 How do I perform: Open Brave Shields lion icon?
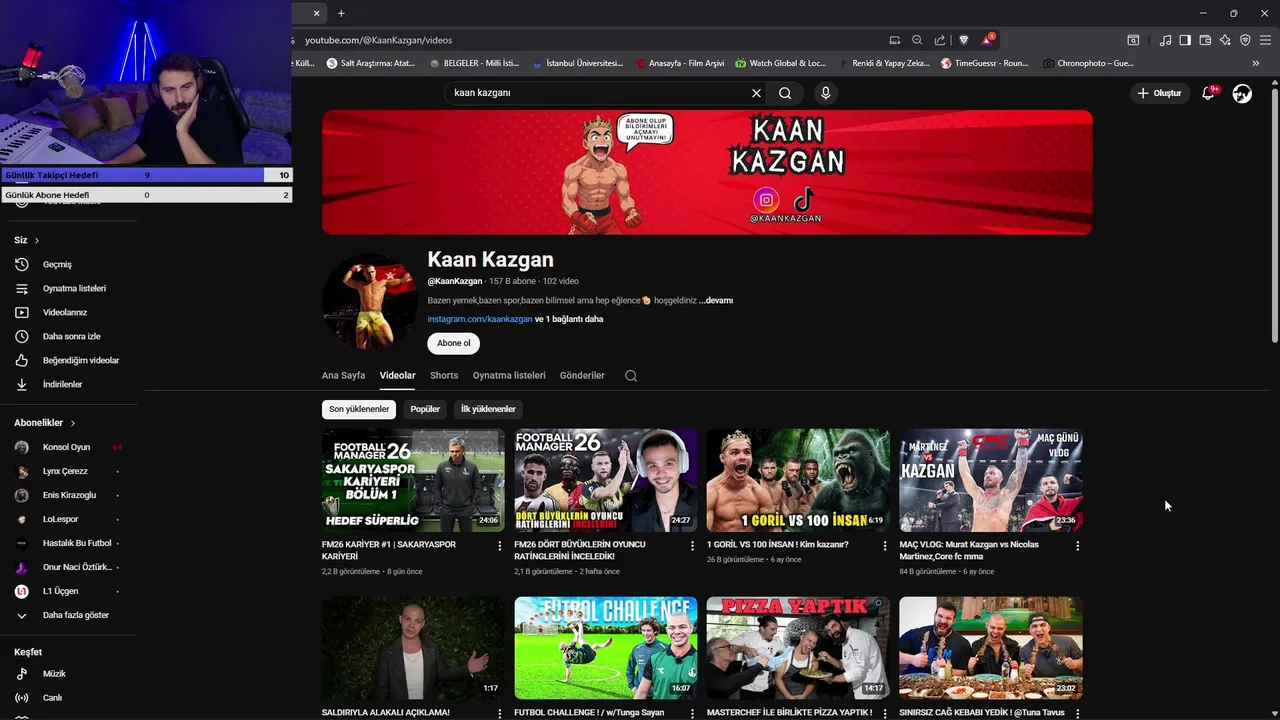point(963,40)
